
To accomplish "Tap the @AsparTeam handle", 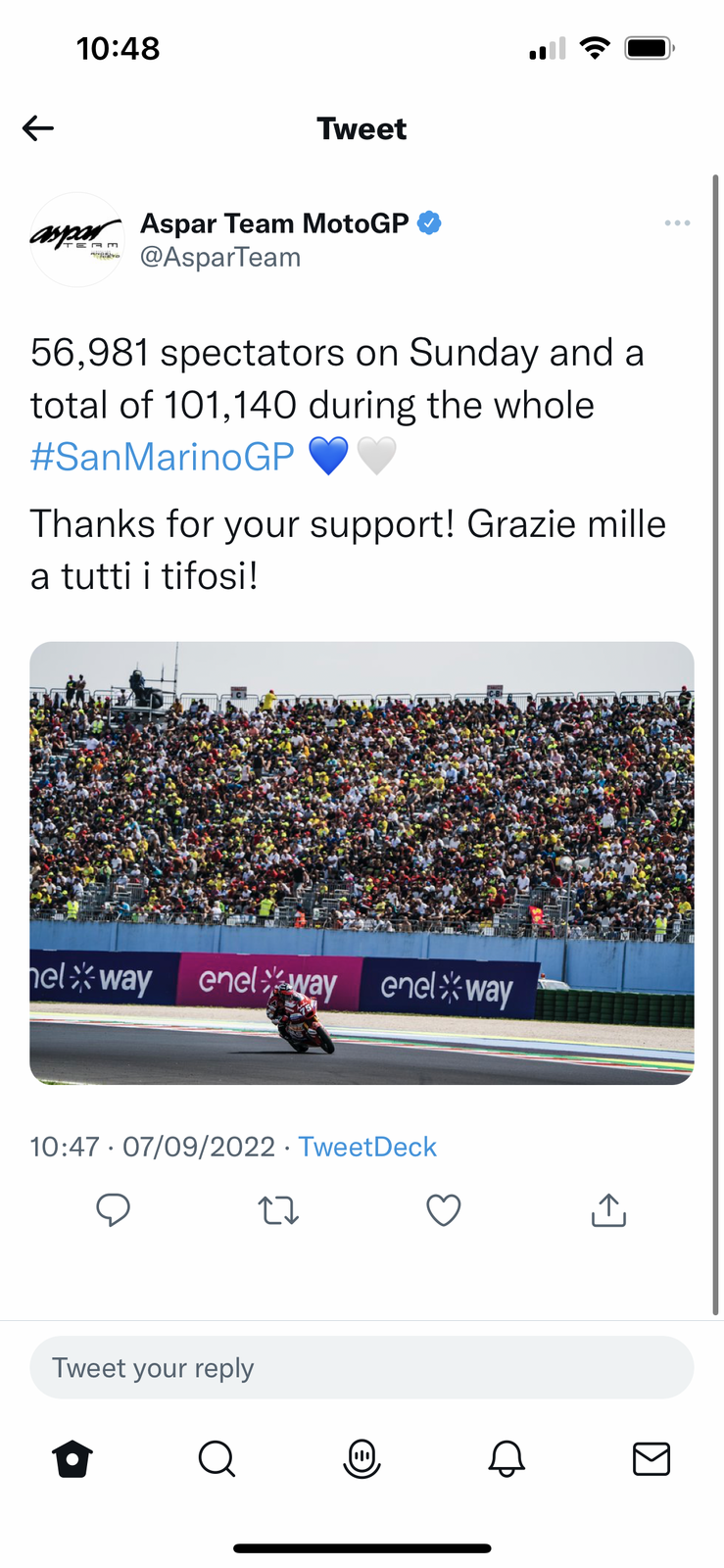I will pyautogui.click(x=220, y=258).
